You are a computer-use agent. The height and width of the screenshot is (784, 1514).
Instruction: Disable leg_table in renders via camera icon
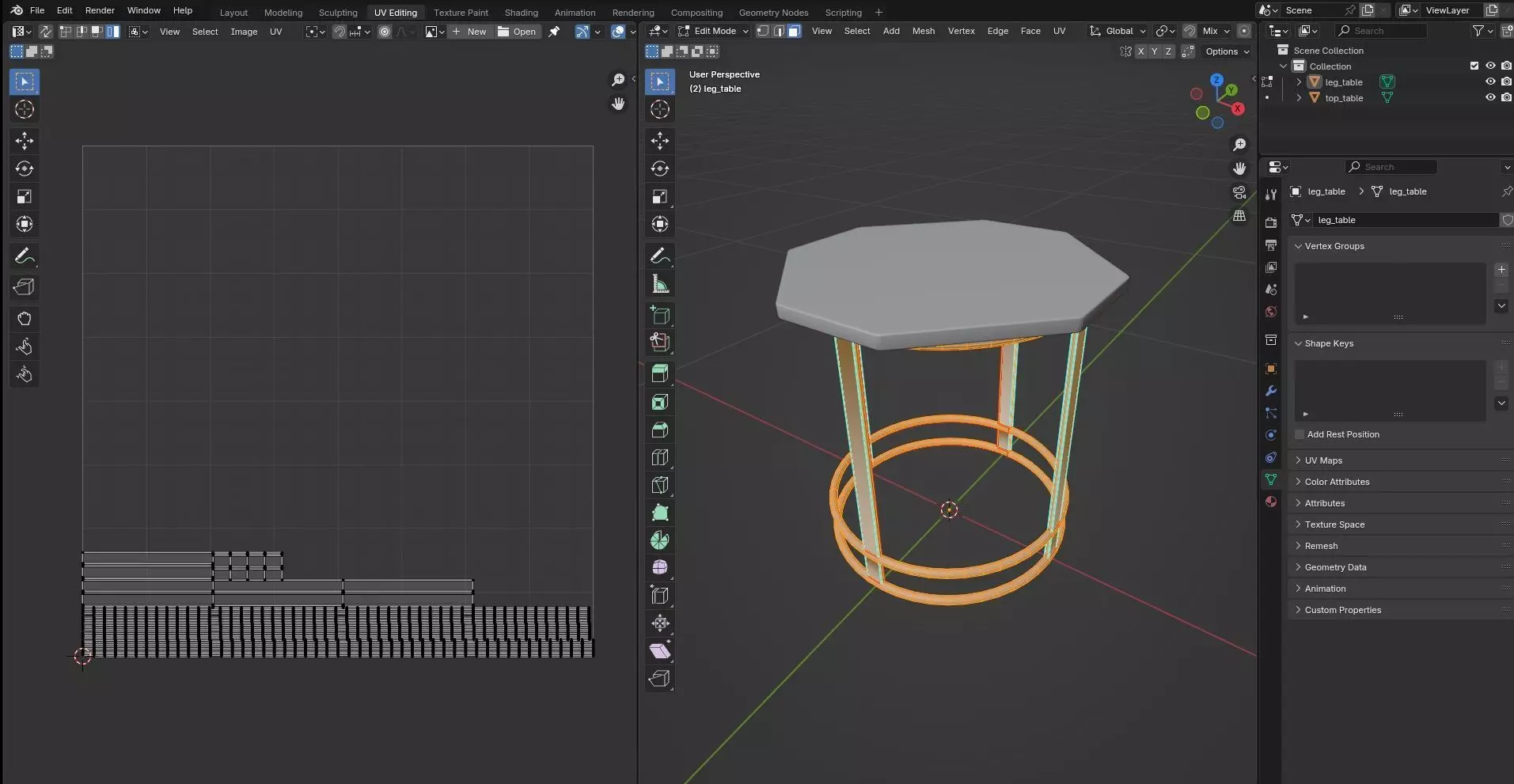click(1506, 81)
